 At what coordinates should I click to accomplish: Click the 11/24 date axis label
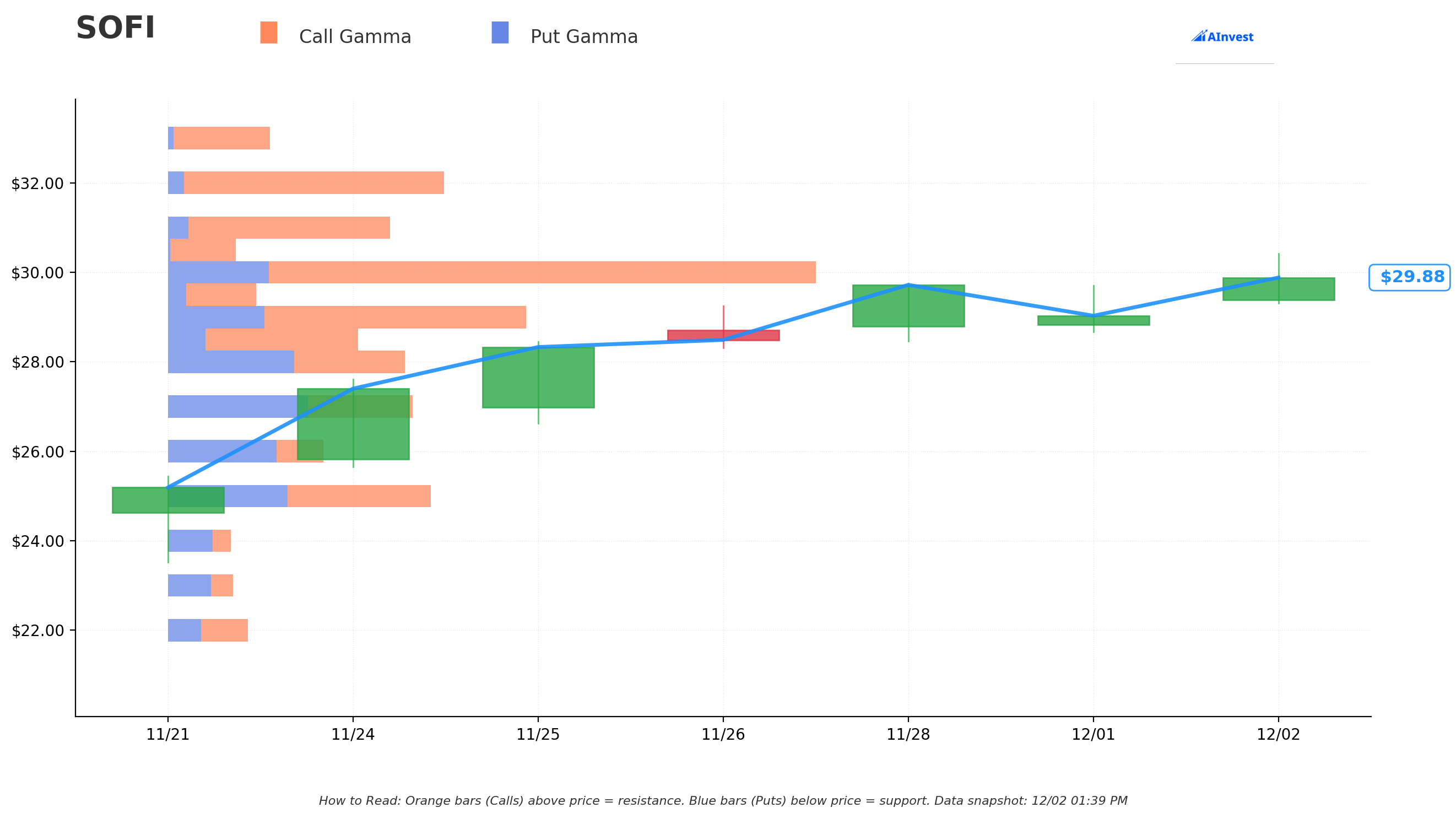(353, 734)
